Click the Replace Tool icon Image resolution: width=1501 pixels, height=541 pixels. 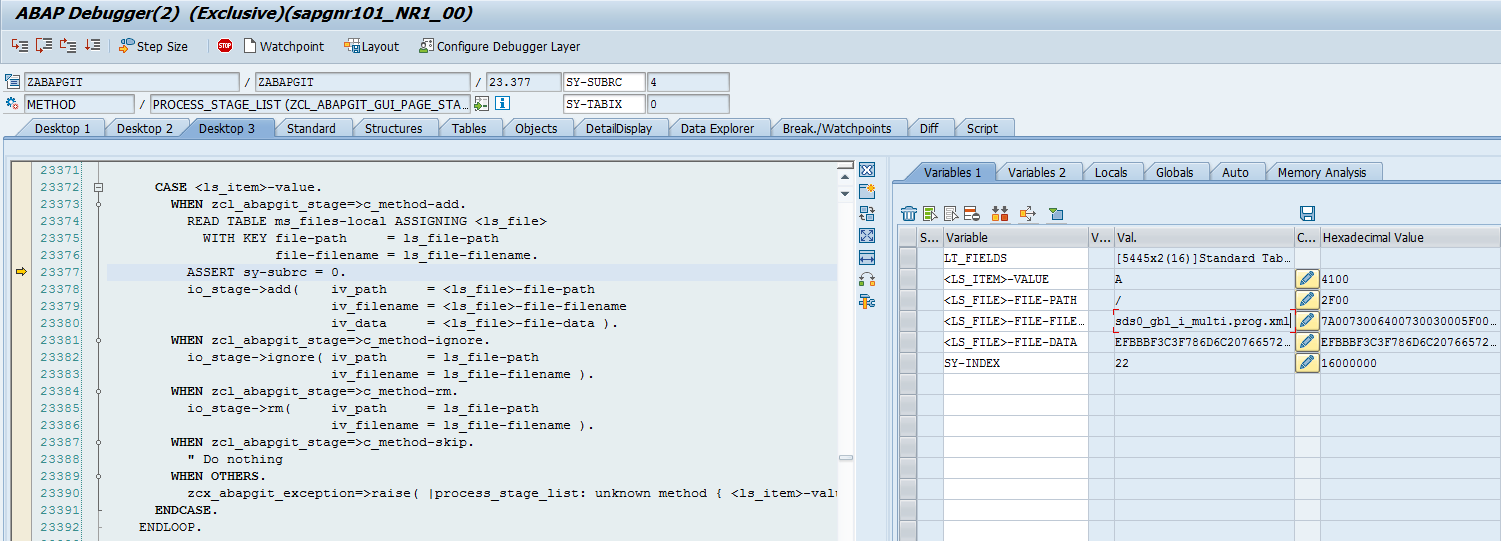(x=867, y=213)
